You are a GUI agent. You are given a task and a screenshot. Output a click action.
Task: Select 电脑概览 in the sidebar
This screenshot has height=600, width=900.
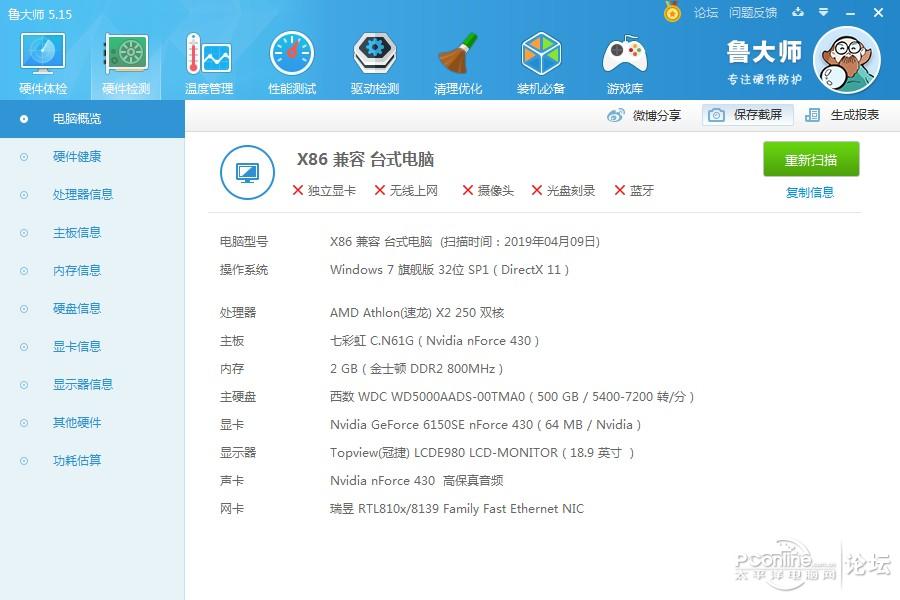point(92,119)
